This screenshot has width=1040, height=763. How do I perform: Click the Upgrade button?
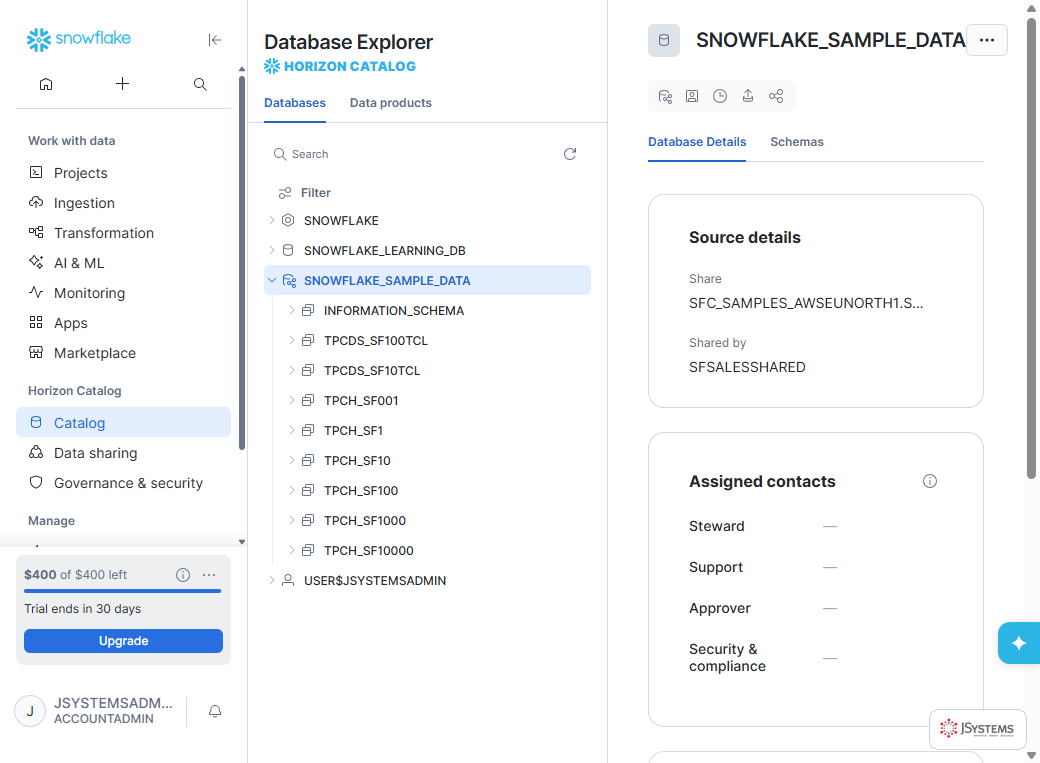(123, 641)
